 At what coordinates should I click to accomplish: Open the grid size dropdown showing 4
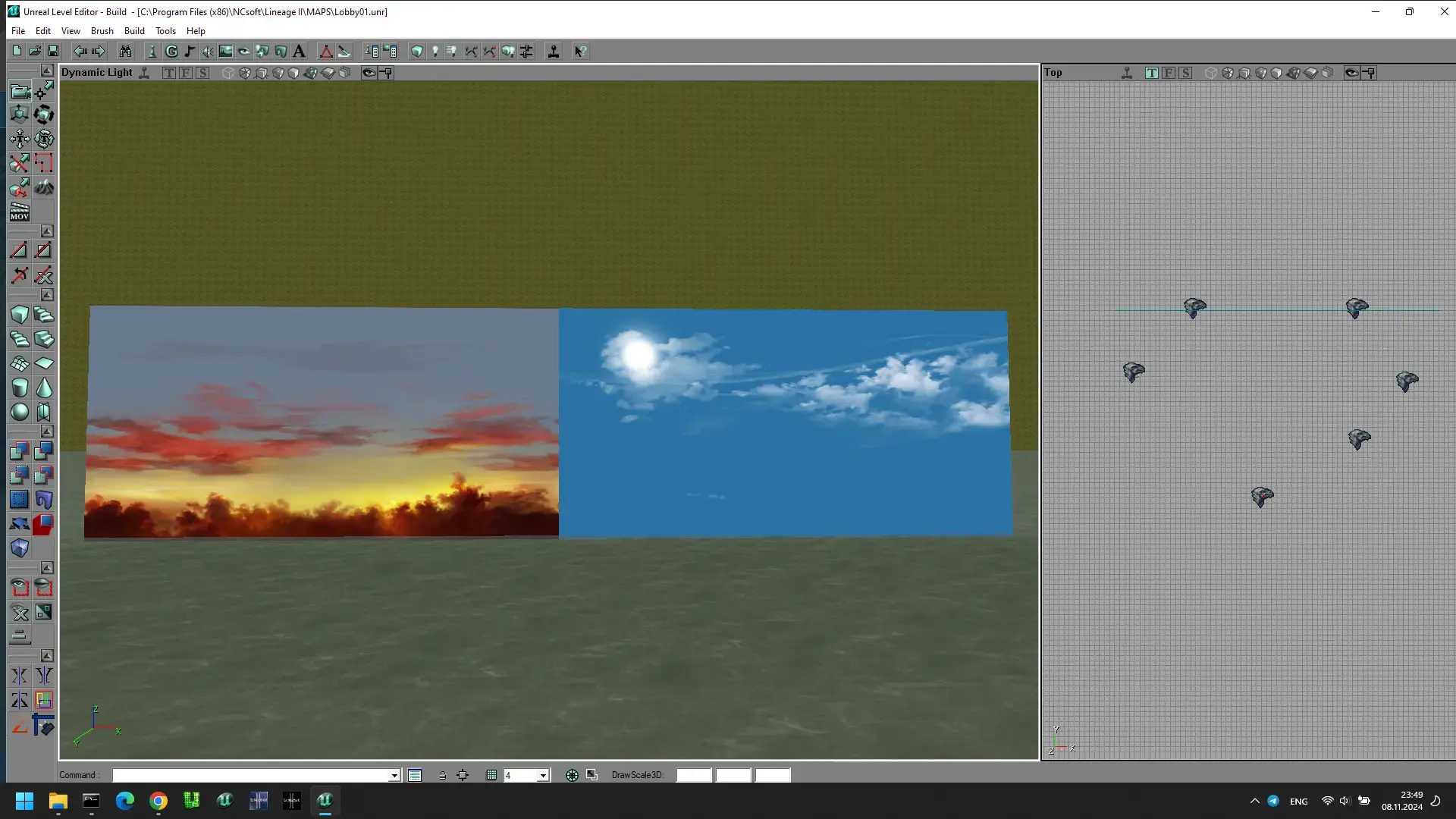pyautogui.click(x=543, y=775)
